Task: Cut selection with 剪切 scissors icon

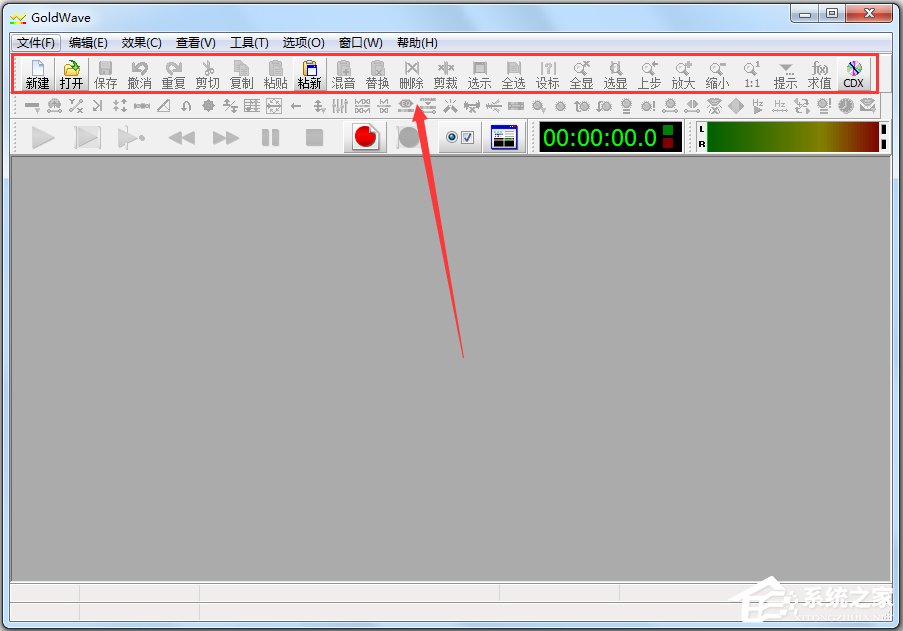Action: (x=207, y=74)
